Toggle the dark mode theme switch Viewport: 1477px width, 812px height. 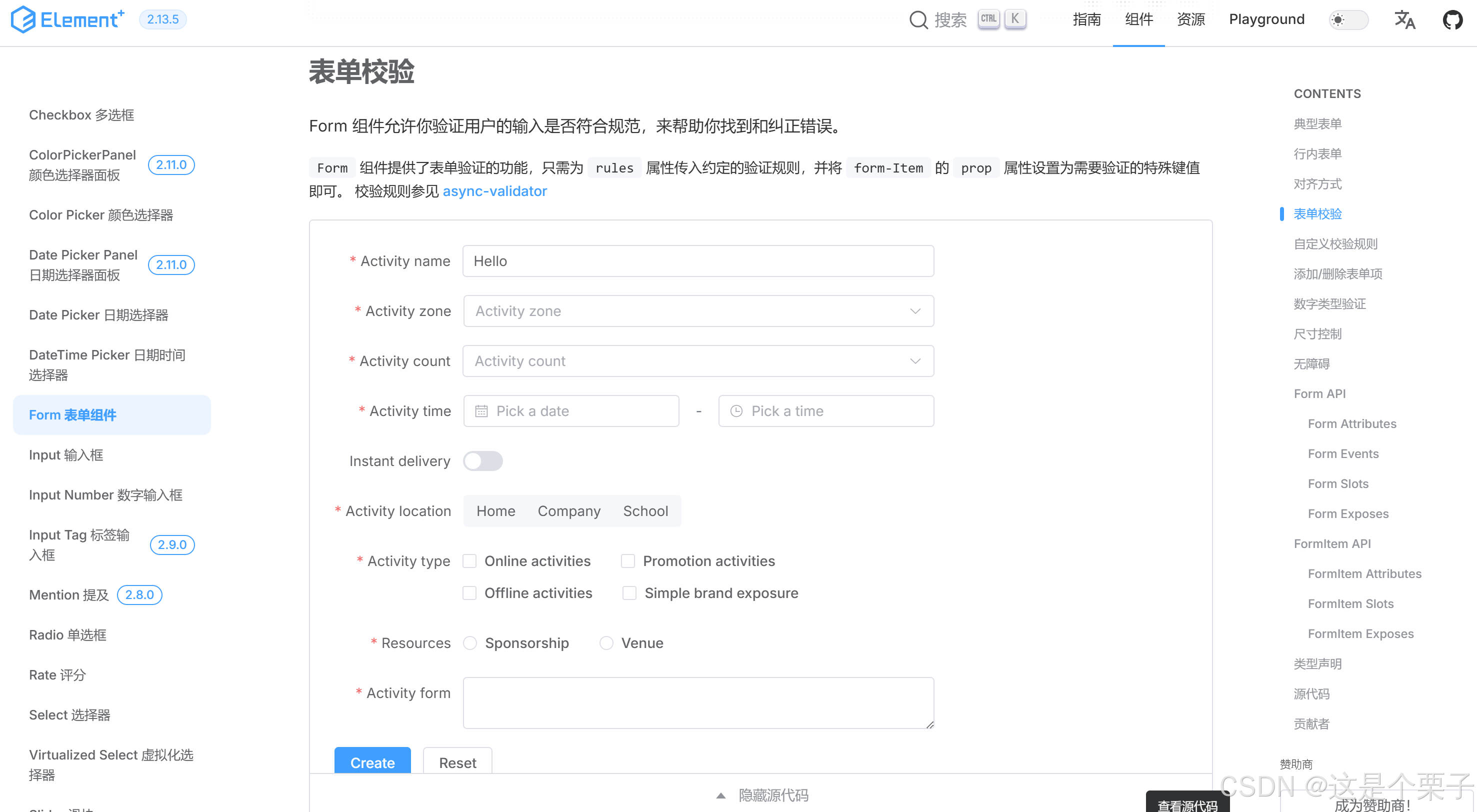1348,19
